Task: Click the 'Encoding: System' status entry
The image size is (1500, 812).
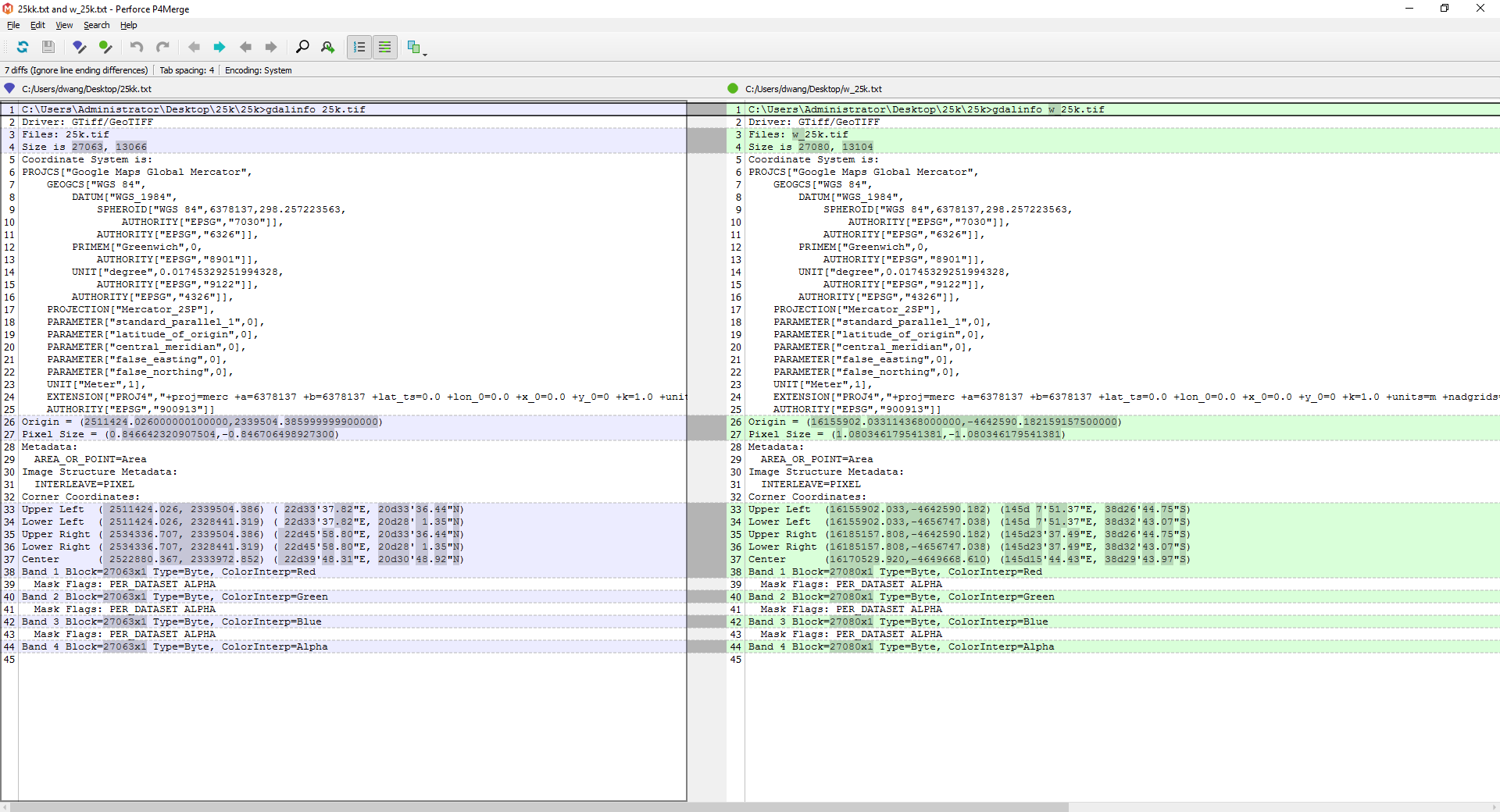Action: 259,70
